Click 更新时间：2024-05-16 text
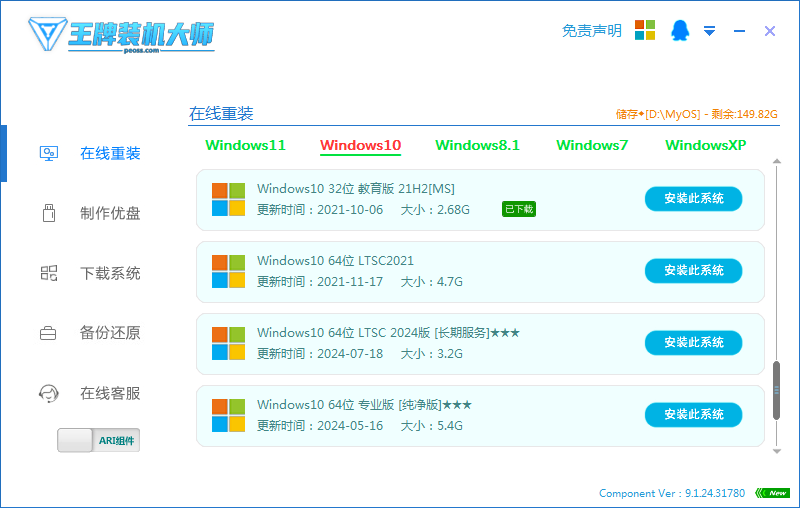 tap(320, 425)
